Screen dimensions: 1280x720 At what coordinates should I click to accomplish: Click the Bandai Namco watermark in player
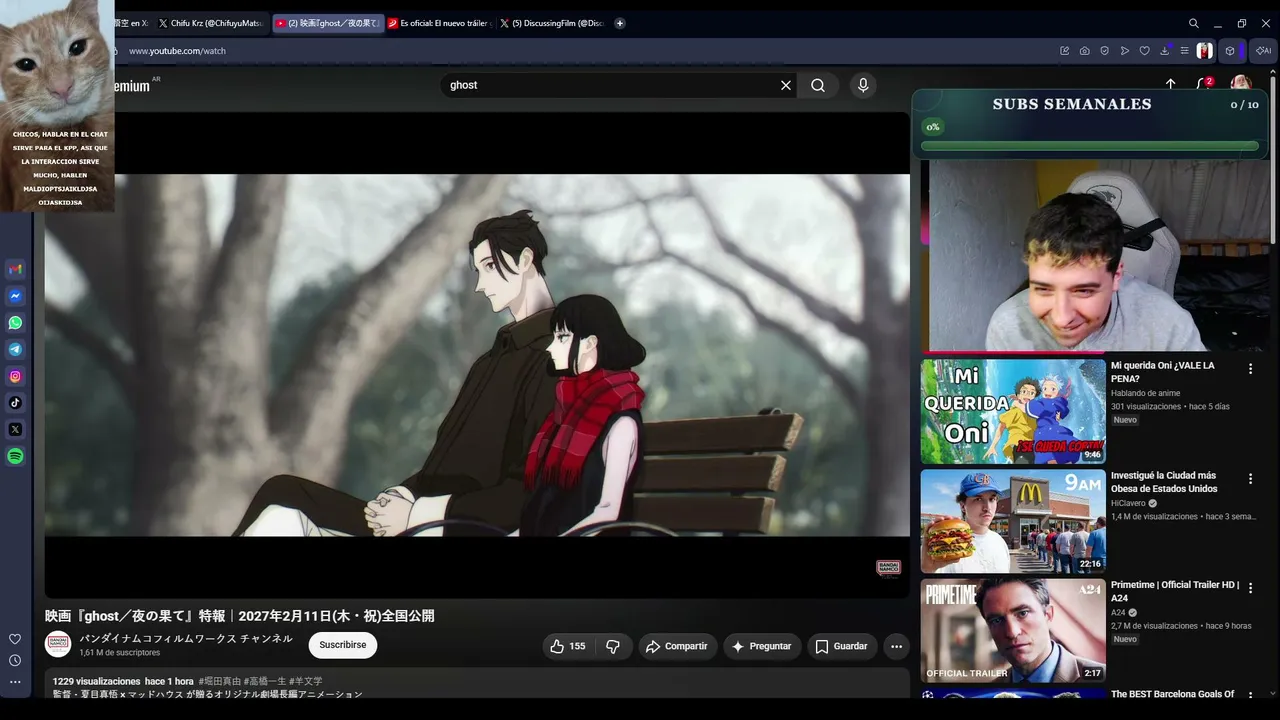pos(888,568)
